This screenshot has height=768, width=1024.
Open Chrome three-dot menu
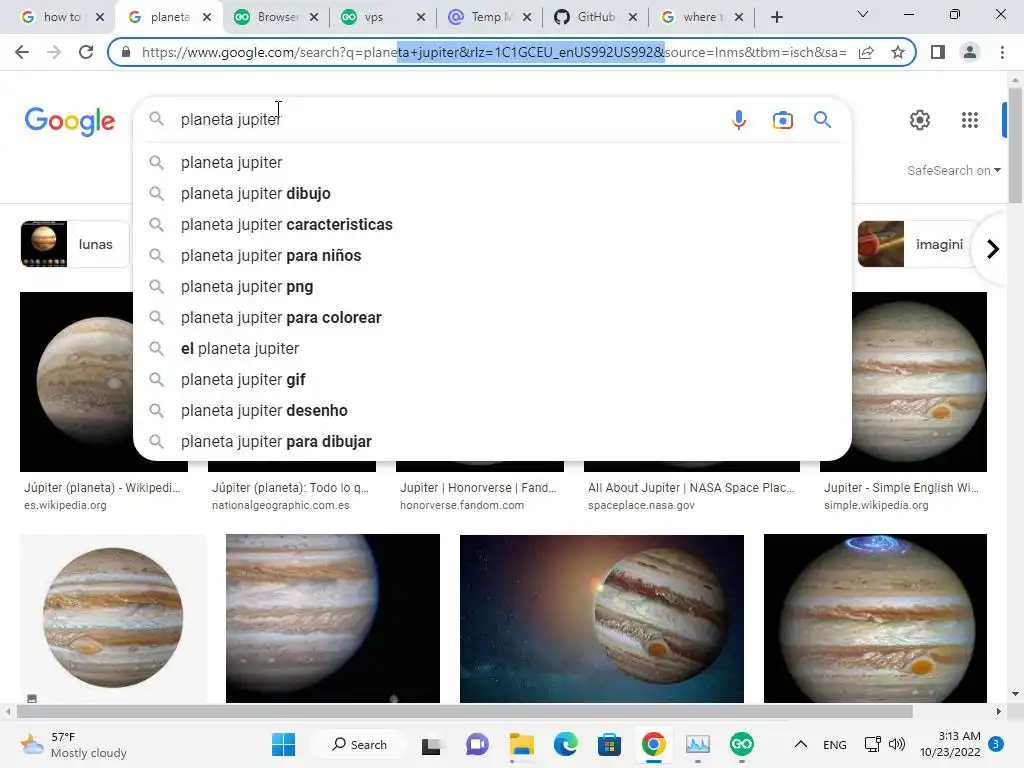pos(1002,52)
